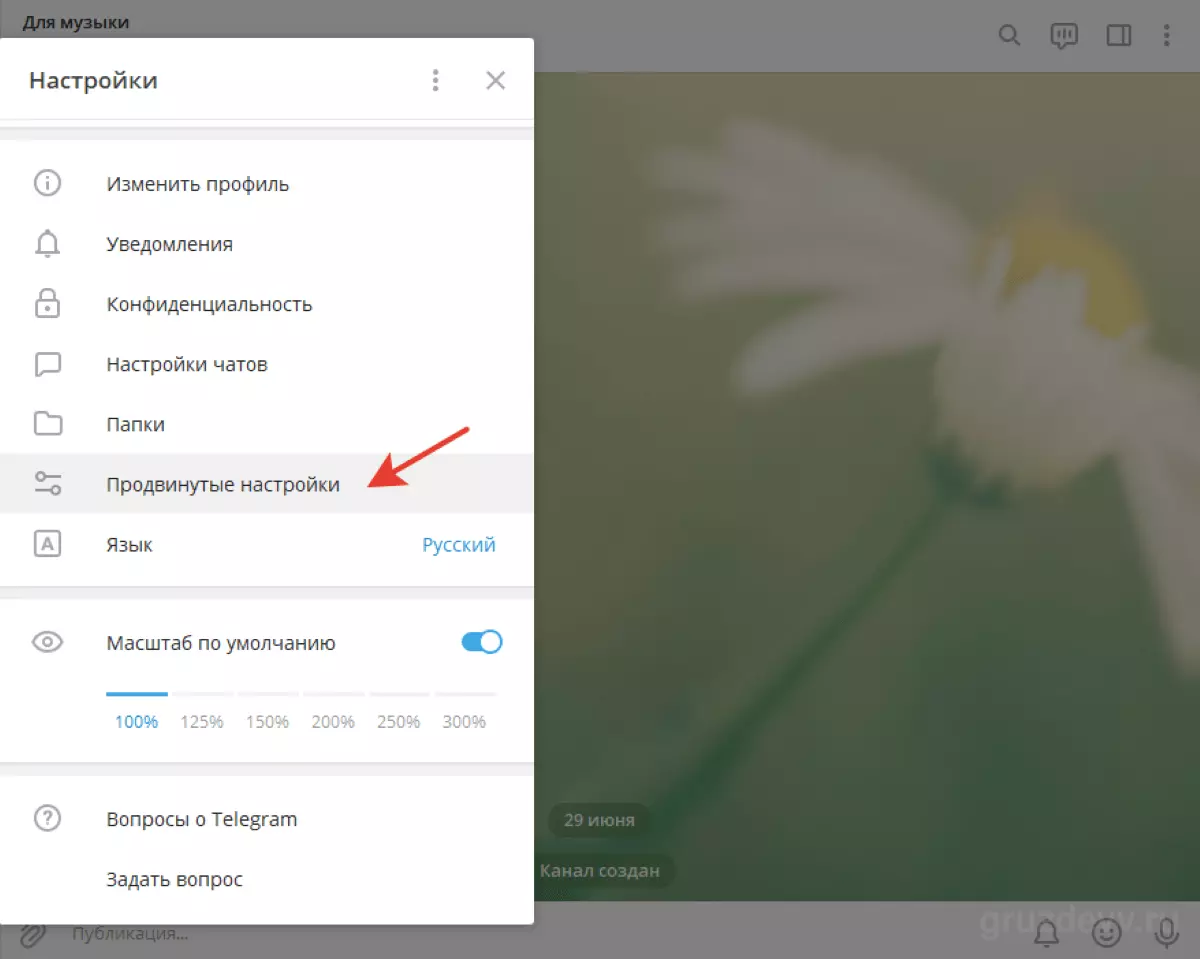The height and width of the screenshot is (959, 1200).
Task: Click the Настройки panel heading
Action: 93,81
